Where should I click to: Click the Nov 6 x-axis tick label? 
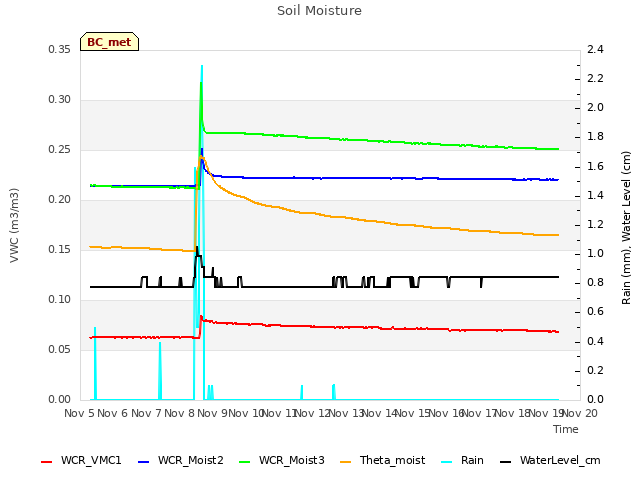tap(113, 413)
